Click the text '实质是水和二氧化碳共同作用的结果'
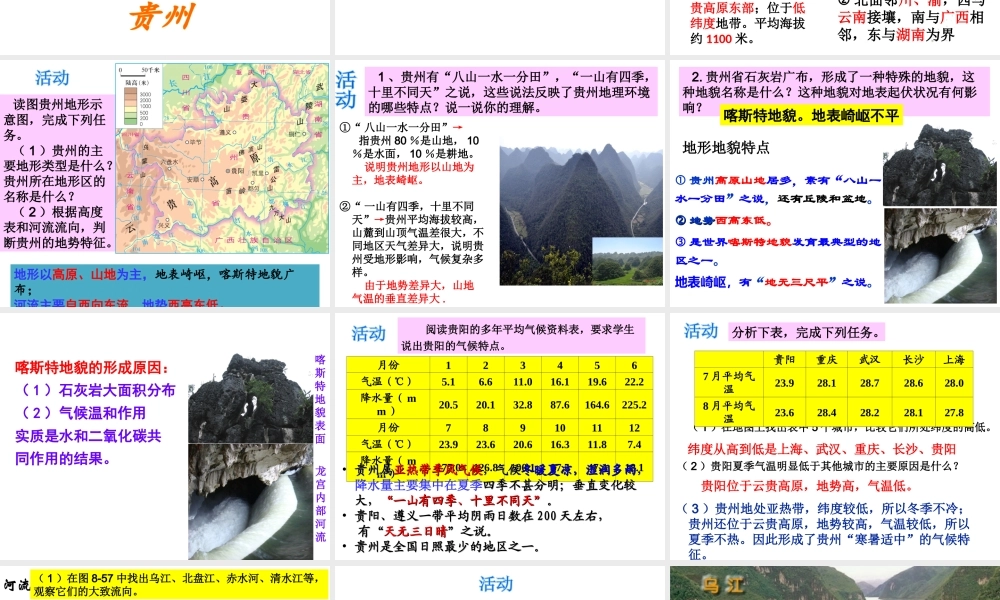1000x600 pixels. tap(88, 447)
